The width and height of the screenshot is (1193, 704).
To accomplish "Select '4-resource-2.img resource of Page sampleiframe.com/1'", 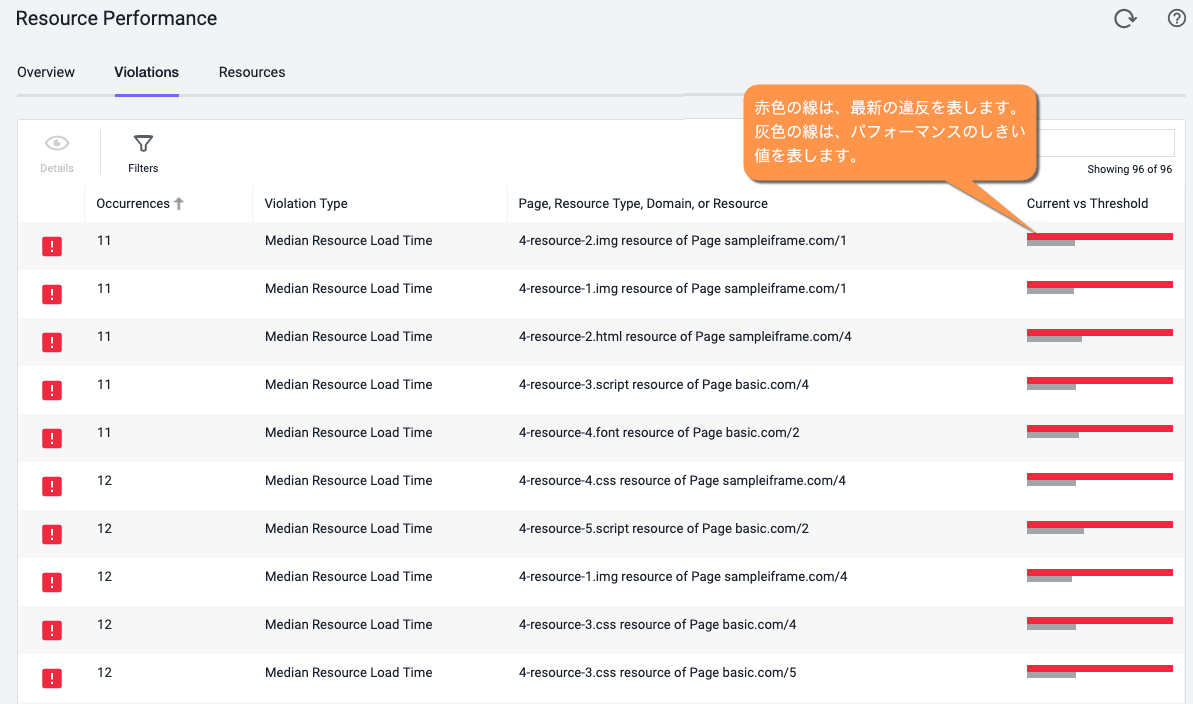I will pos(682,241).
